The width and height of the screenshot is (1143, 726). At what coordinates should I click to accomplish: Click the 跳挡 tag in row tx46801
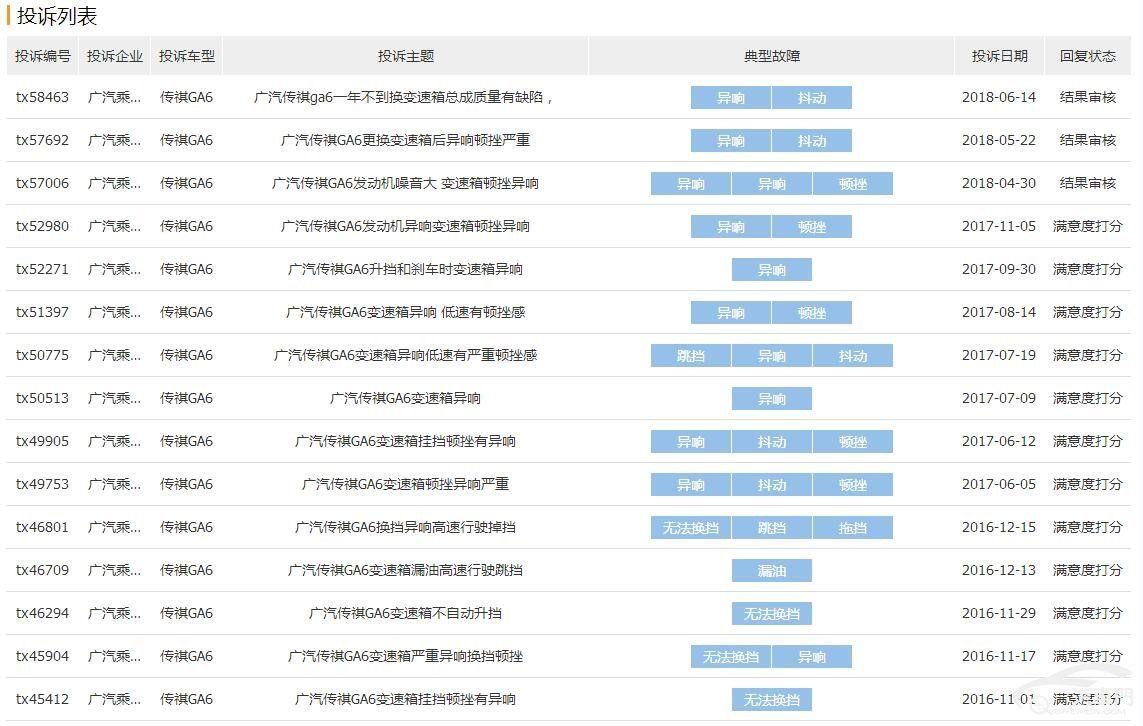coord(771,528)
